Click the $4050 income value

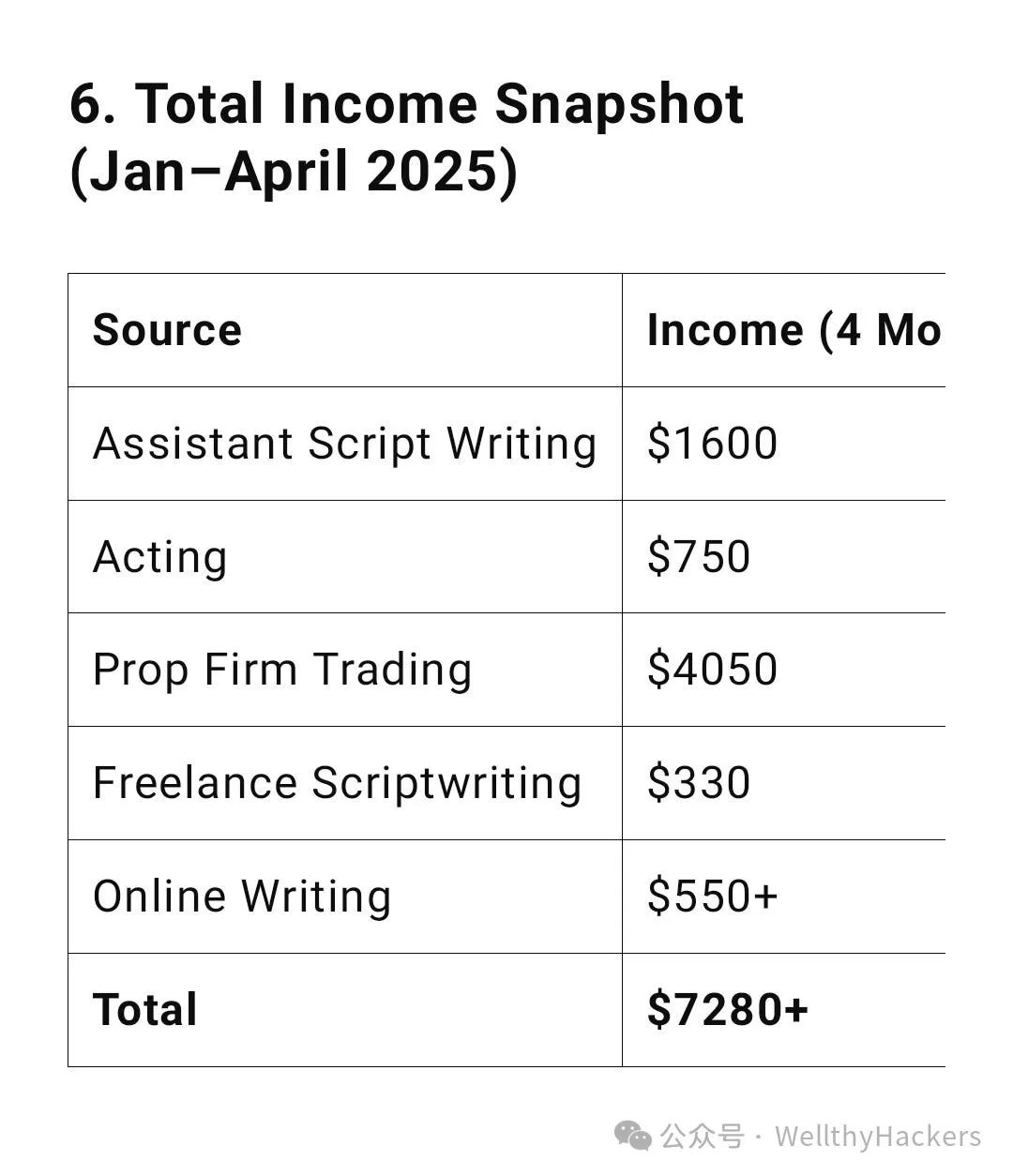pyautogui.click(x=712, y=670)
